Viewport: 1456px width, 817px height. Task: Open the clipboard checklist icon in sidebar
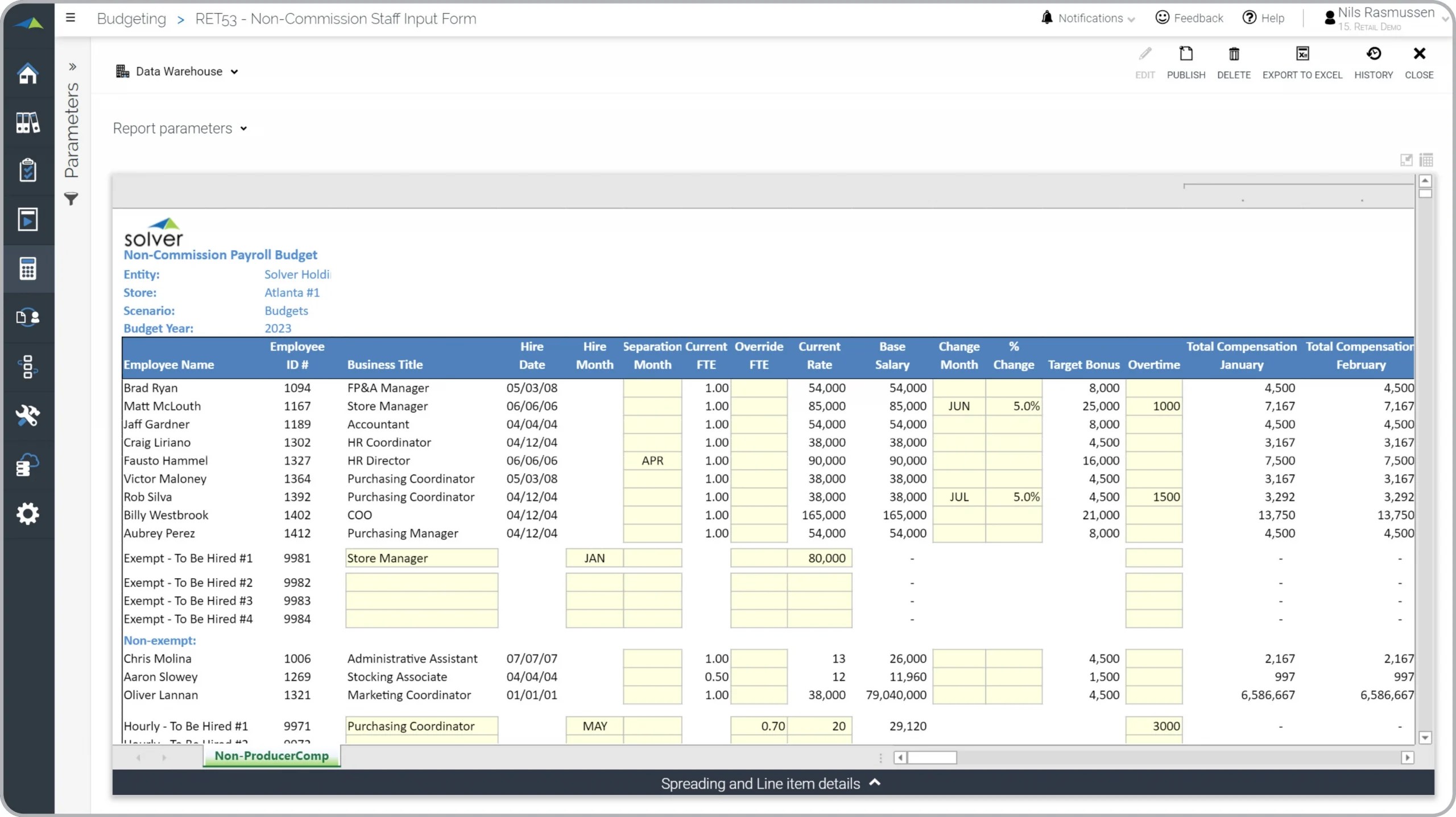point(28,169)
